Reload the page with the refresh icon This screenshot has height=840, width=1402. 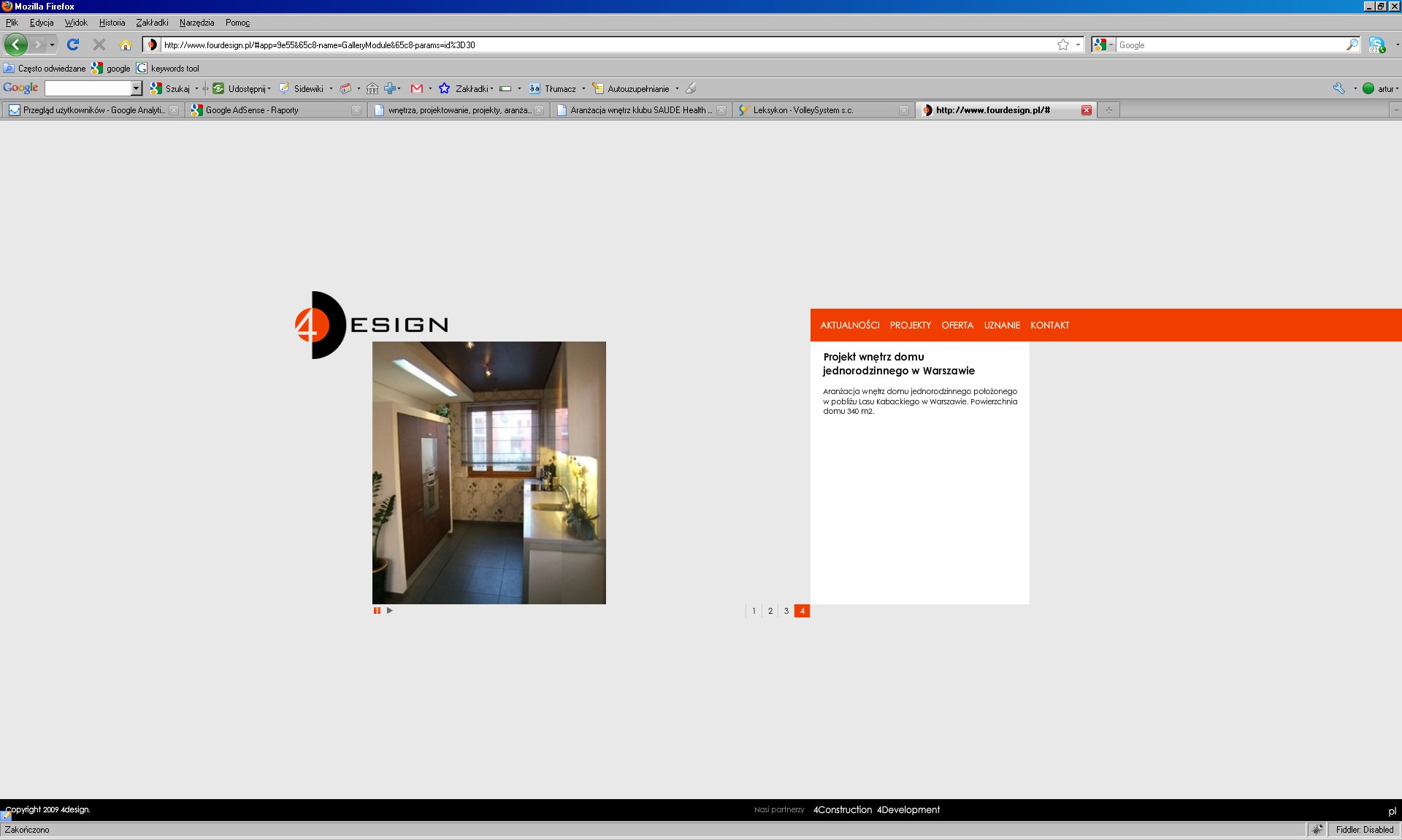pos(73,45)
